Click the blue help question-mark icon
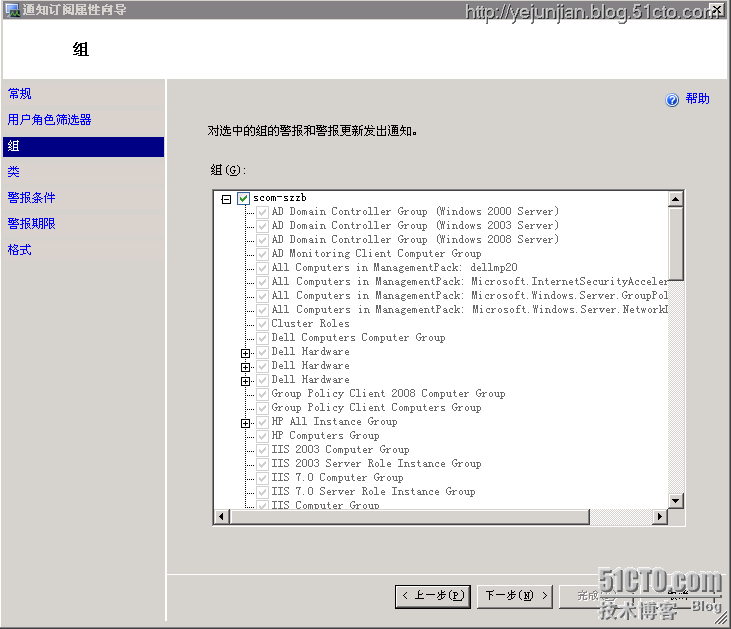731x629 pixels. (672, 100)
